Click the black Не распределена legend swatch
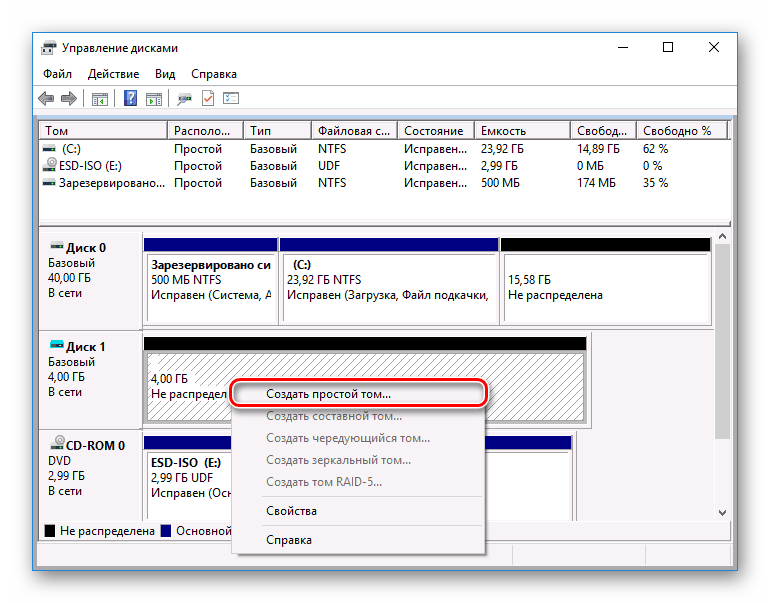Screen dimensions: 770x603 (50, 531)
